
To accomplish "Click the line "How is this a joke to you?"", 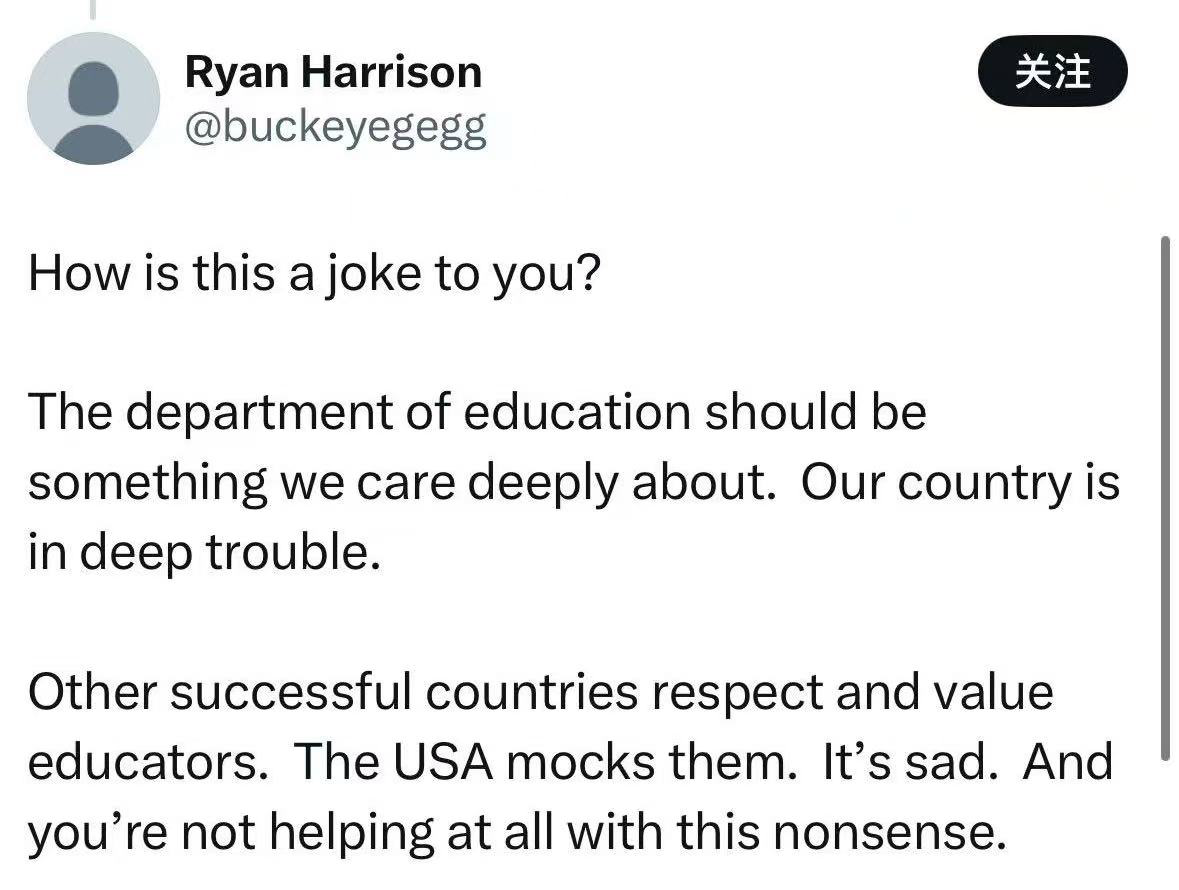I will click(x=313, y=273).
